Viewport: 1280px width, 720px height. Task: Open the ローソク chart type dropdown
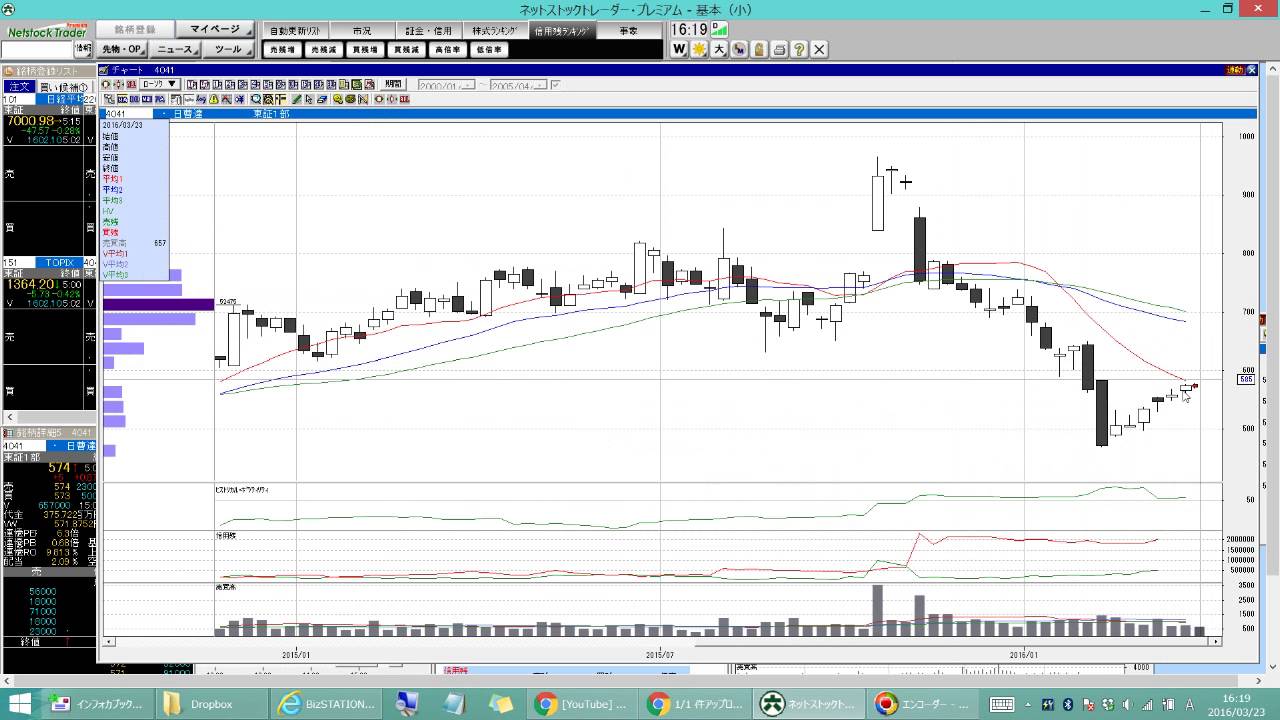click(159, 85)
